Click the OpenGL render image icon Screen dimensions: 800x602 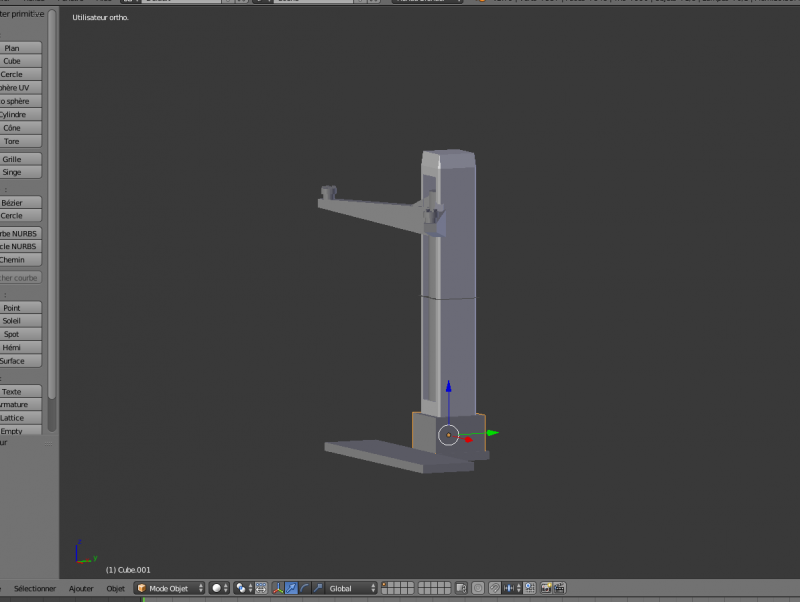(546, 588)
